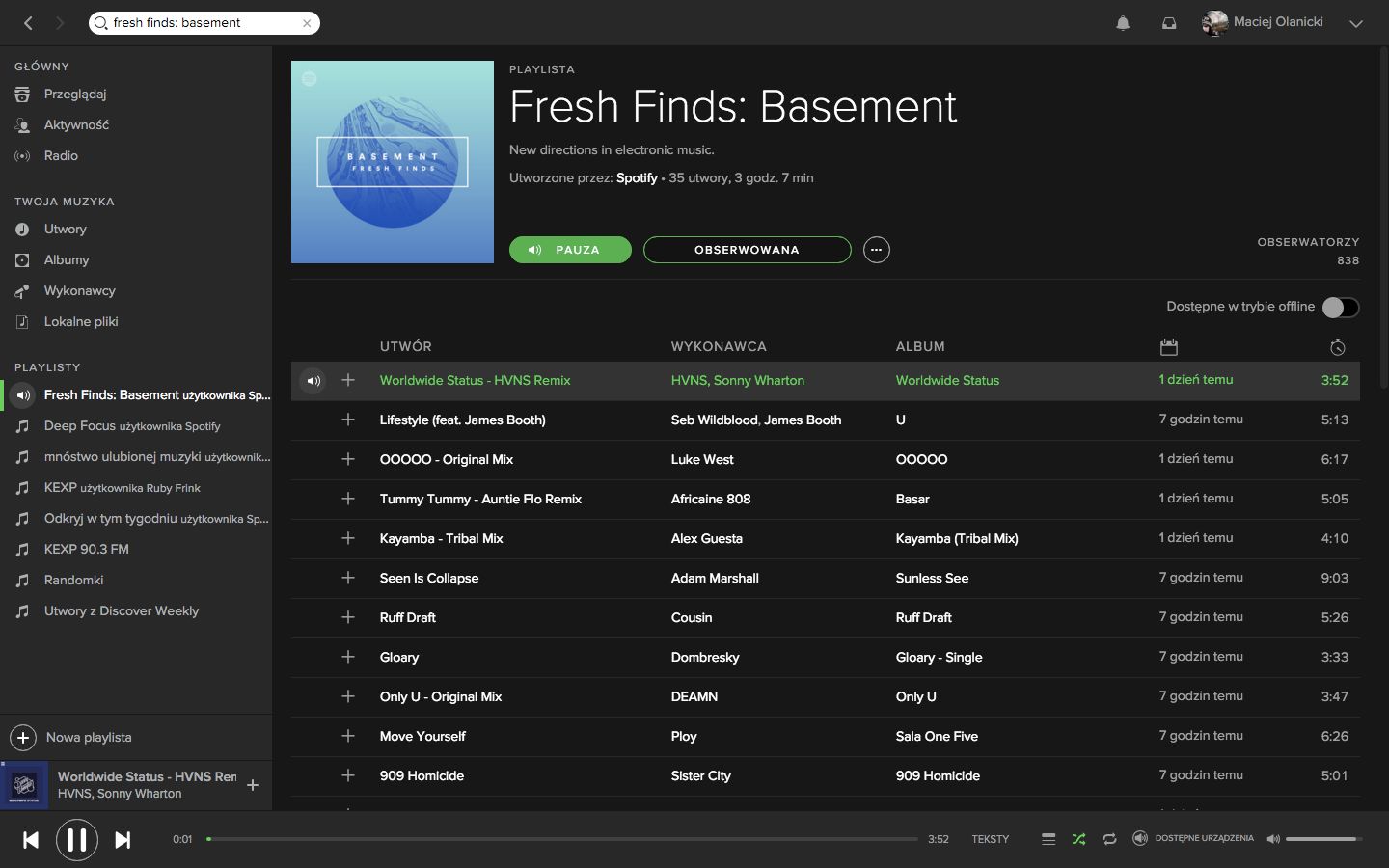Toggle repeat mode
This screenshot has width=1389, height=868.
coord(1109,839)
